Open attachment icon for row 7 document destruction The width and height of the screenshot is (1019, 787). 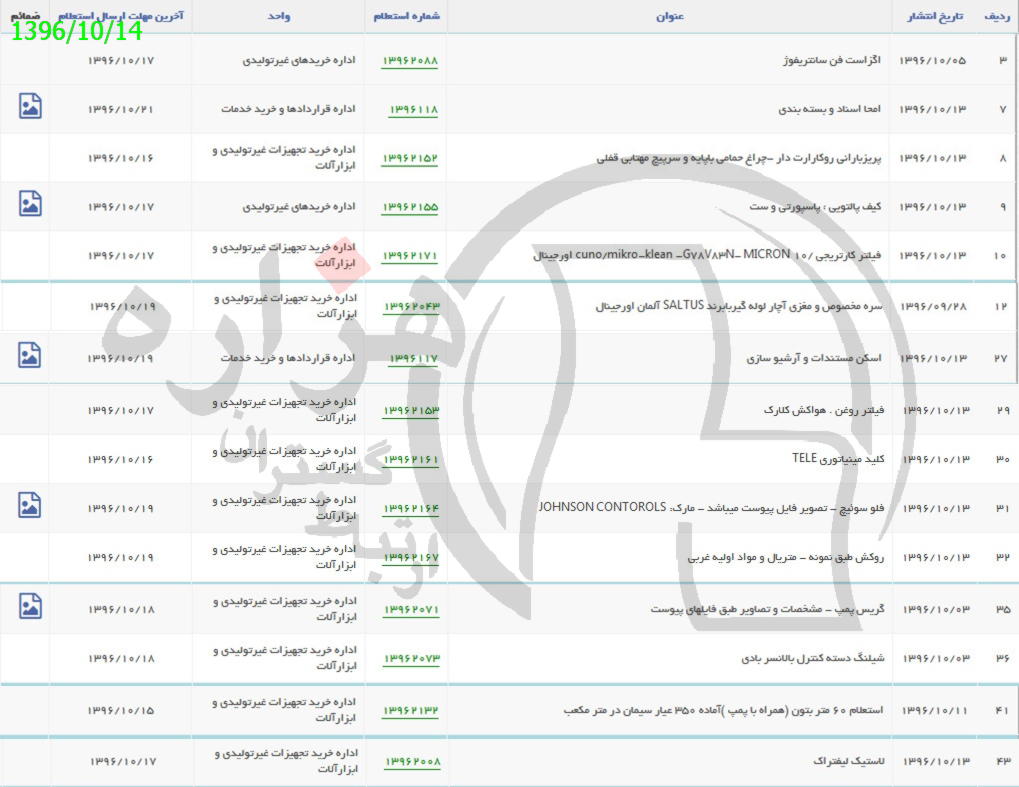click(30, 106)
